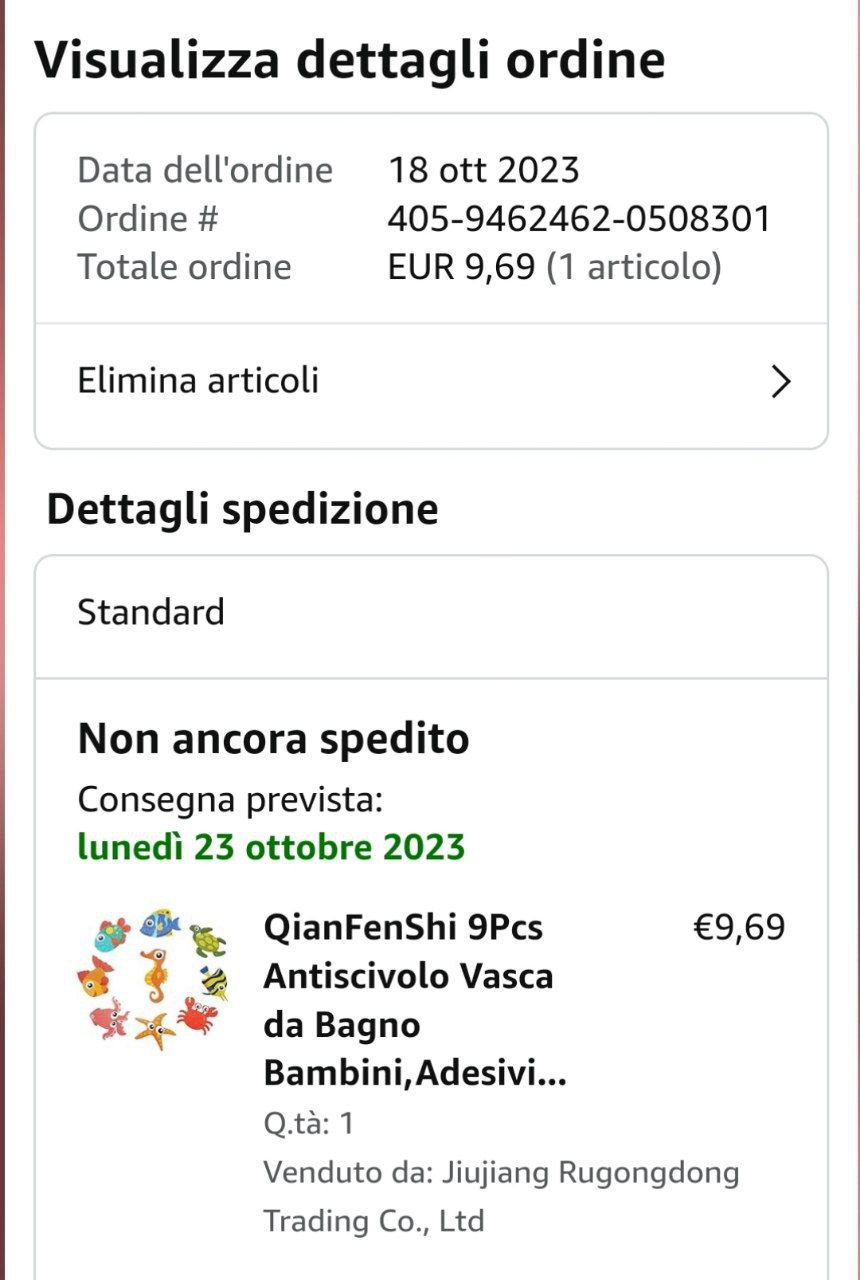The image size is (860, 1280).
Task: Click the Non ancora spedito status heading
Action: point(273,739)
